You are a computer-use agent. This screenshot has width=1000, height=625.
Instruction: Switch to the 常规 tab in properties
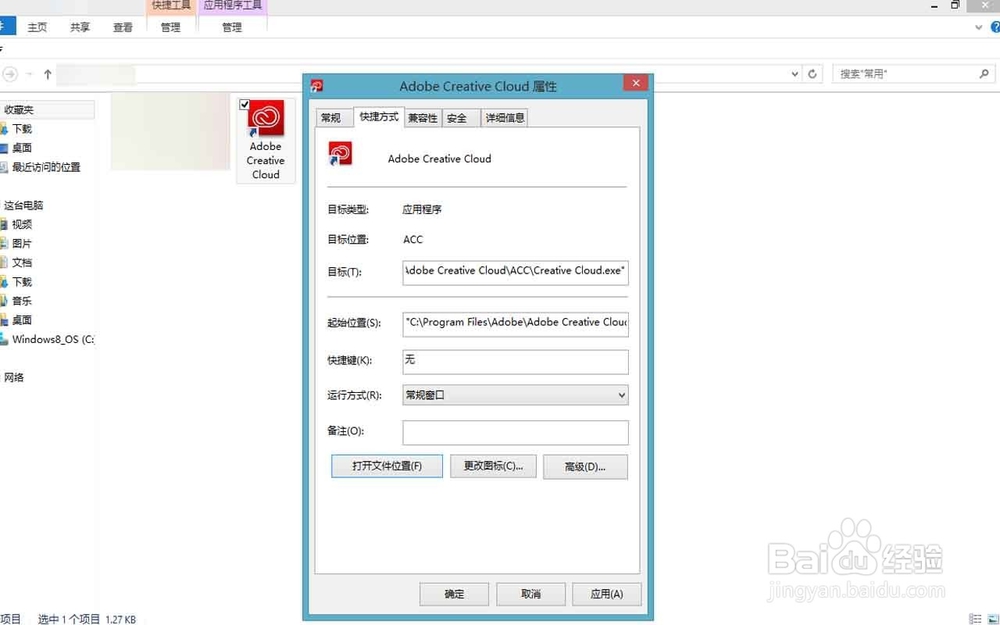tap(331, 118)
